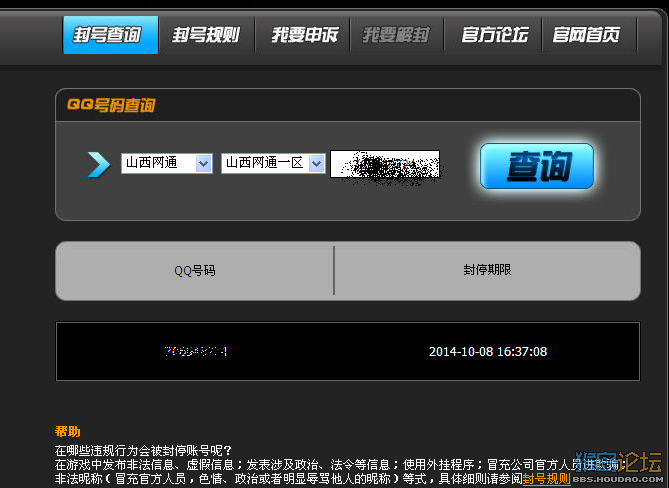Click the QQ号码查询 panel title
The image size is (669, 488).
[111, 105]
